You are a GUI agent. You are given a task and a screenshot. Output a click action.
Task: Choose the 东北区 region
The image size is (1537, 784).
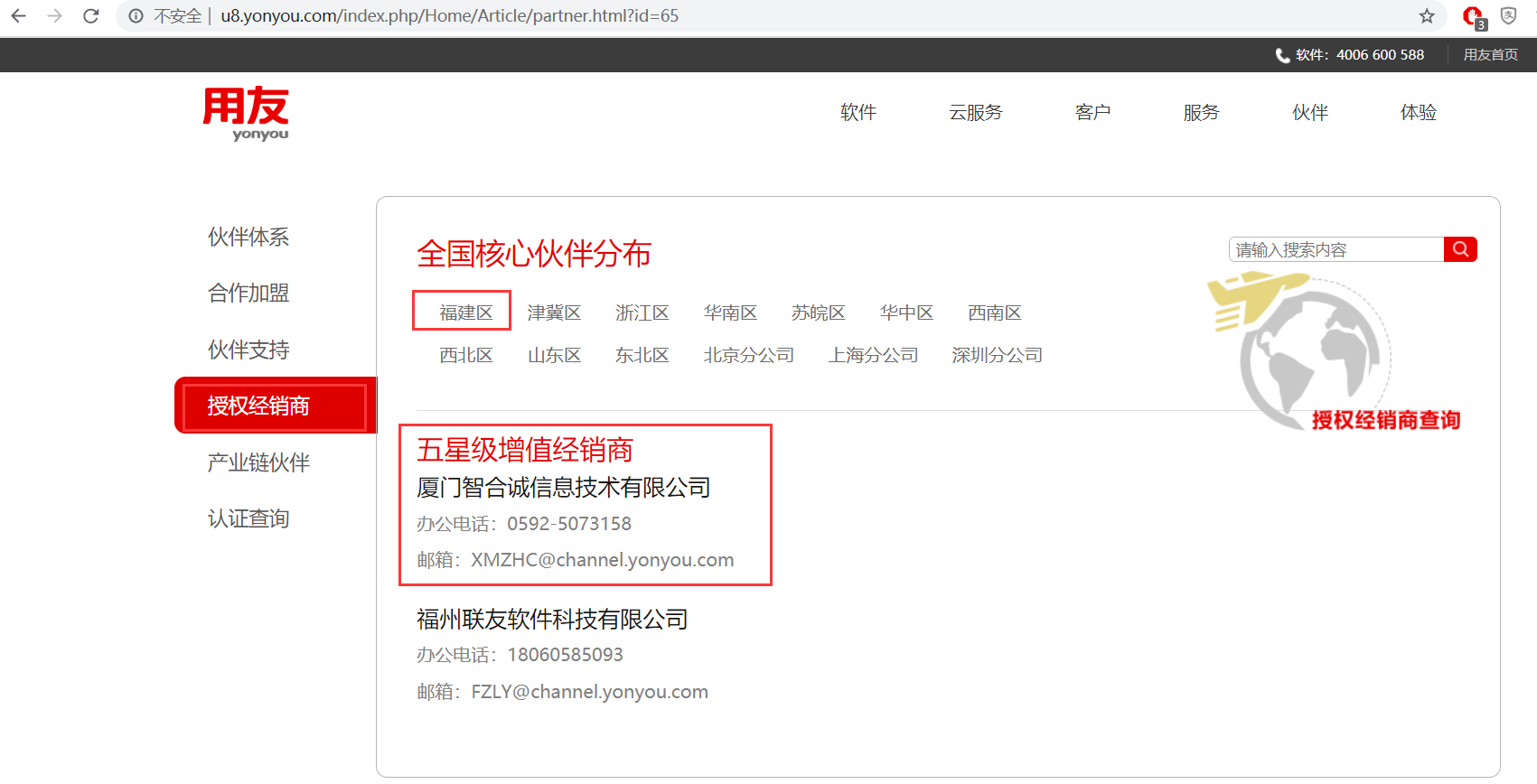(642, 355)
